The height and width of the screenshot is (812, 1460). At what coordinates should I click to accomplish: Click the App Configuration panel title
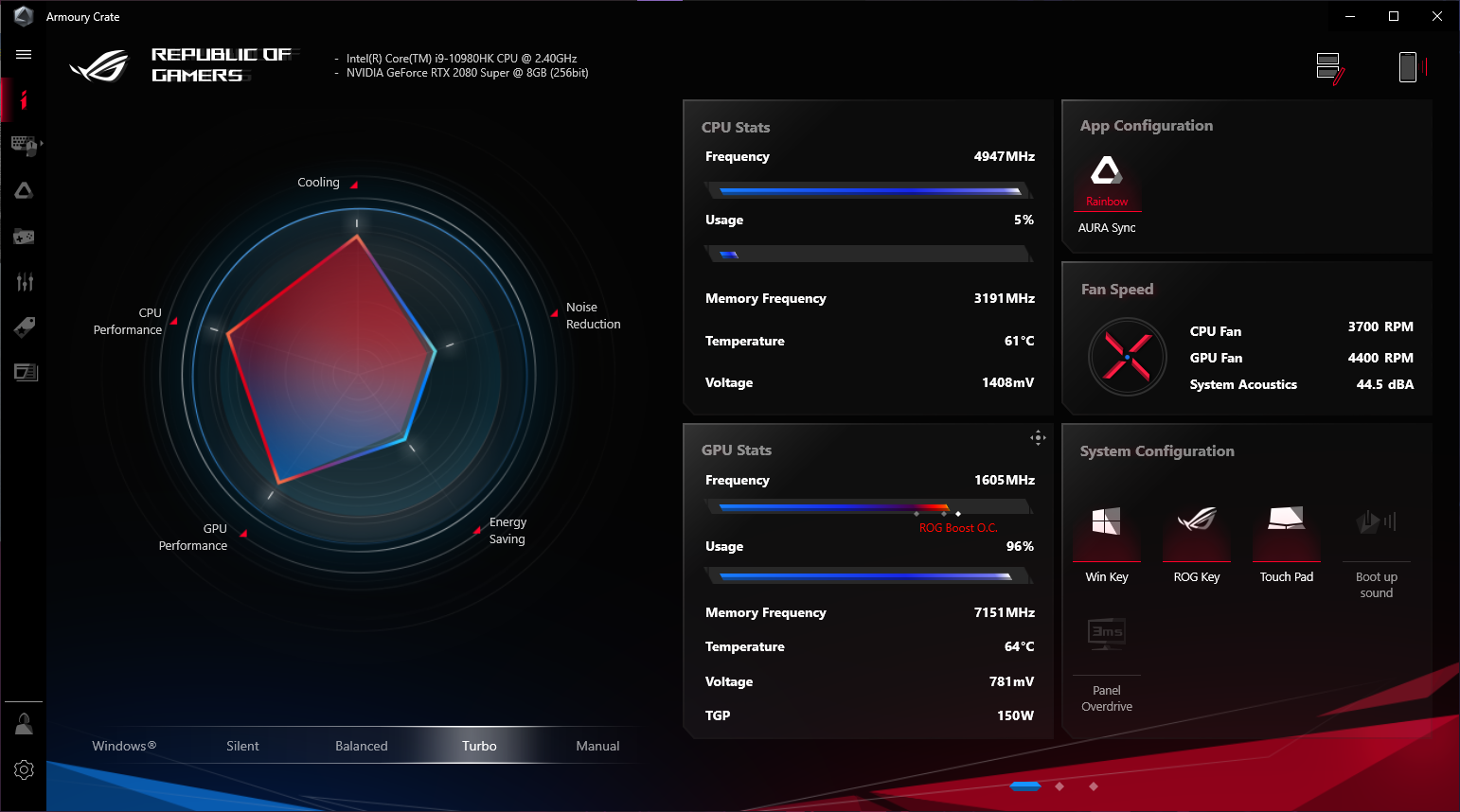coord(1147,126)
